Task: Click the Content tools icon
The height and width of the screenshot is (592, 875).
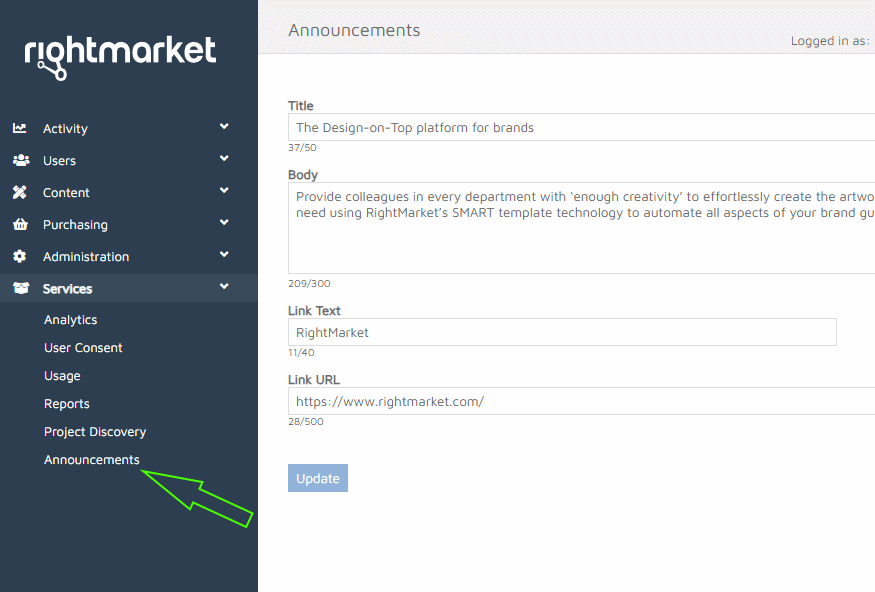Action: coord(20,192)
